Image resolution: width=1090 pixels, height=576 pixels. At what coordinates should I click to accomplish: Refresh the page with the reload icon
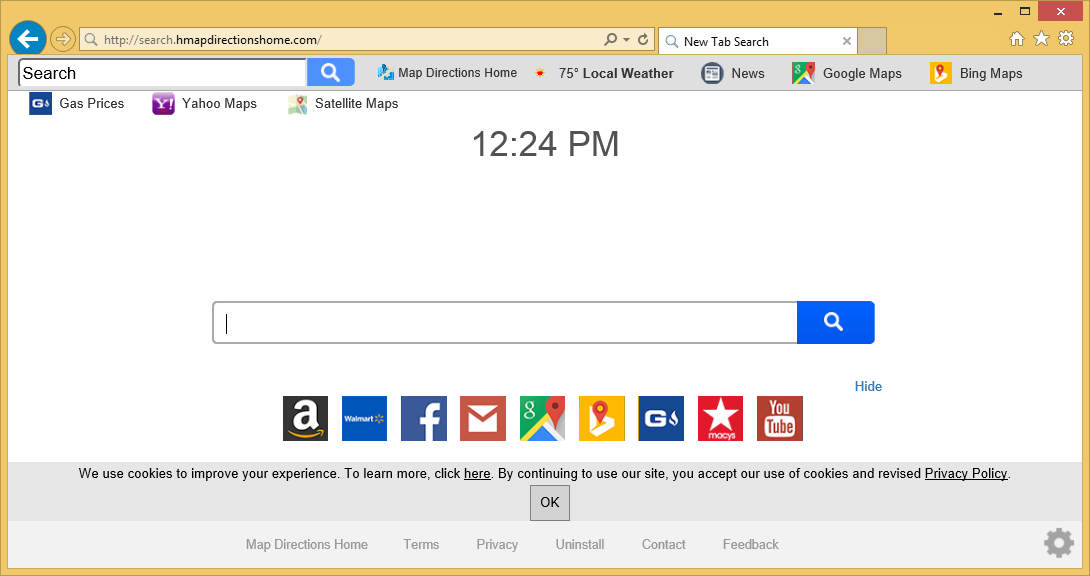[x=643, y=40]
